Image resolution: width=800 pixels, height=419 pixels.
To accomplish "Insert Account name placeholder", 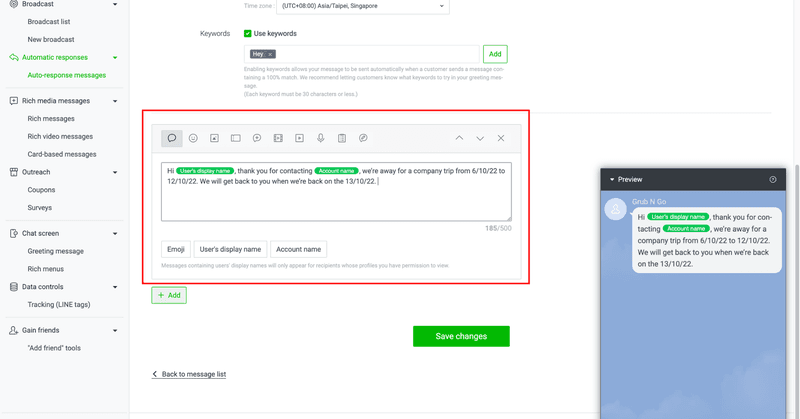I will click(x=298, y=249).
